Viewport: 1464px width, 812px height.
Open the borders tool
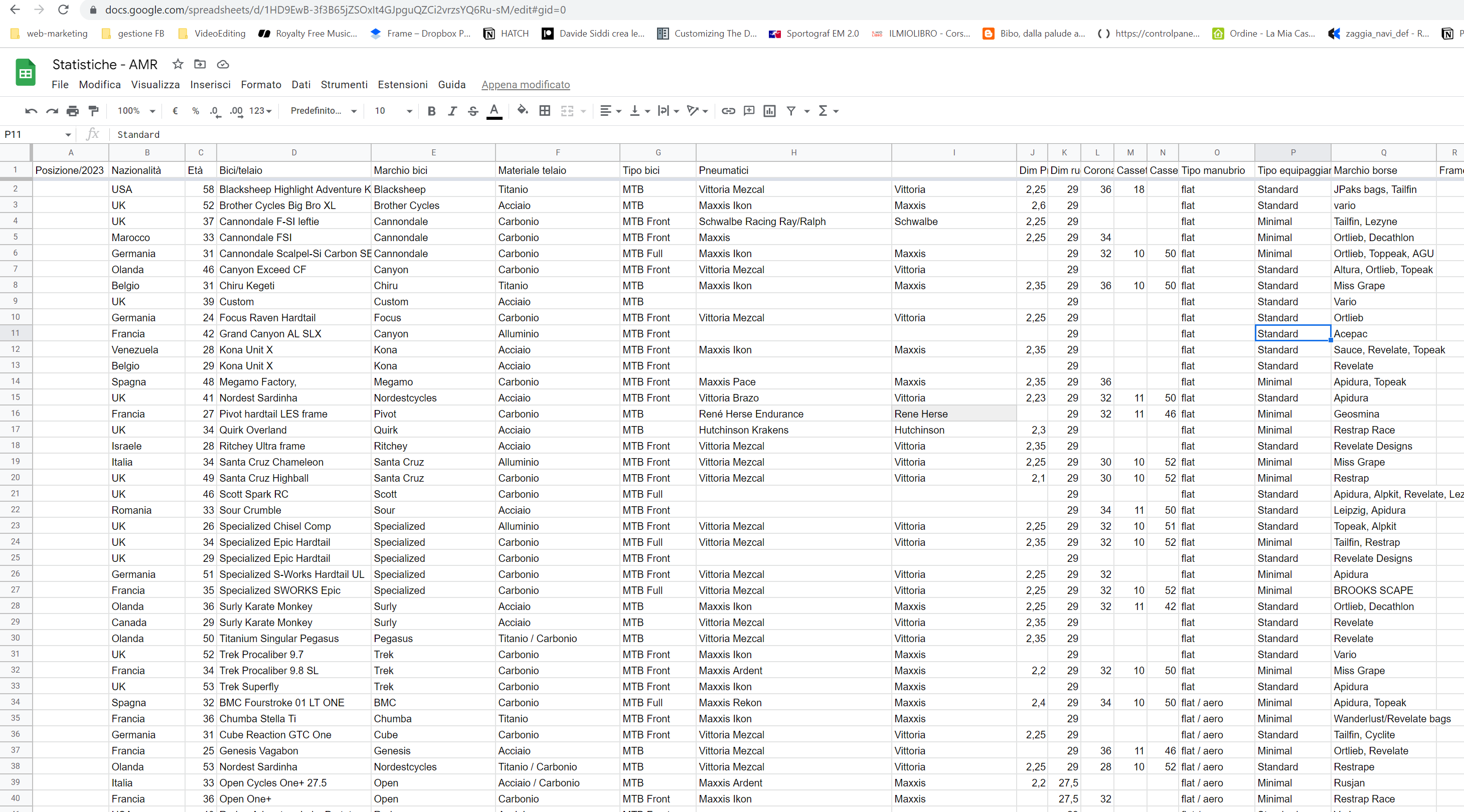point(545,111)
